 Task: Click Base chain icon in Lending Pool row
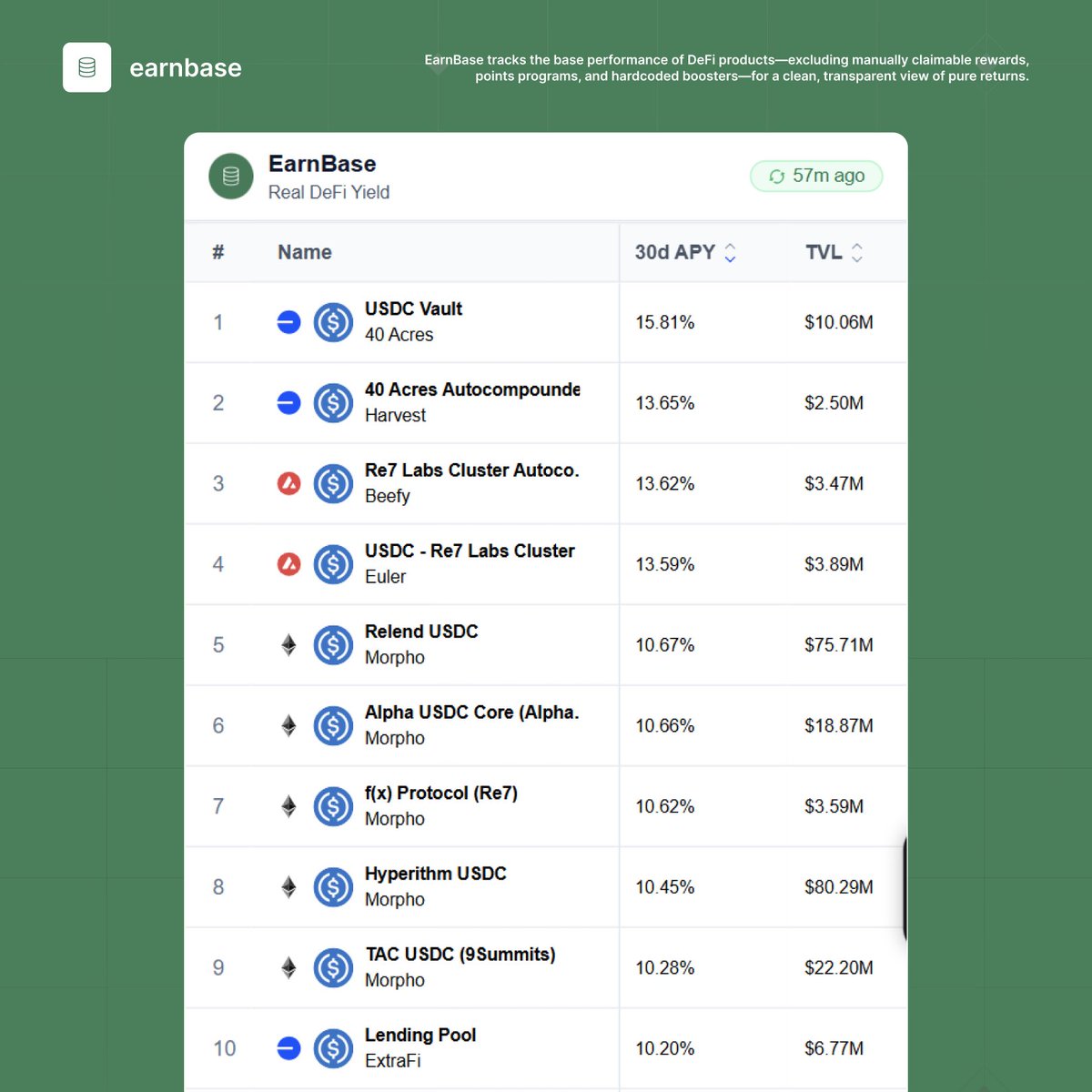tap(288, 1048)
